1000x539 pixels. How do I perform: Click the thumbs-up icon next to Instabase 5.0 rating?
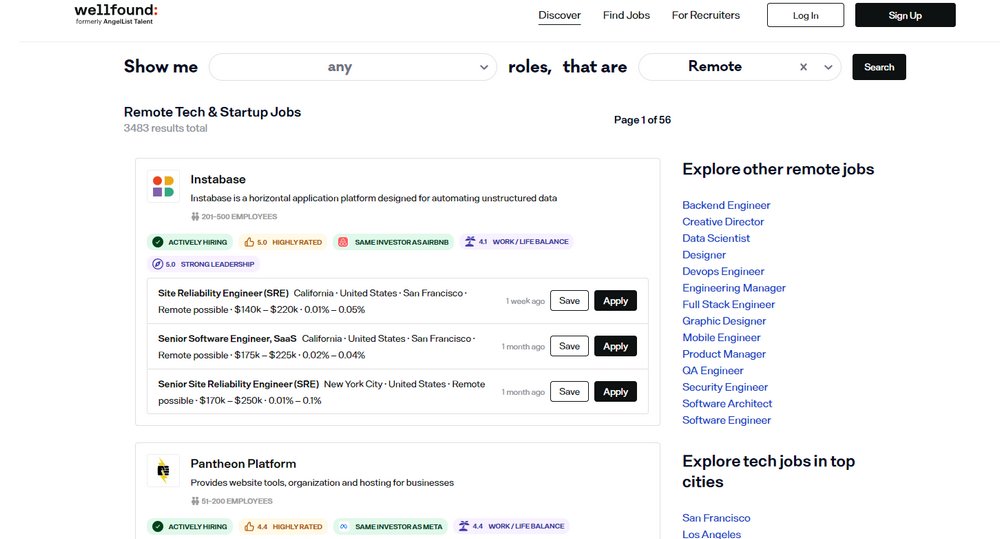pyautogui.click(x=249, y=242)
